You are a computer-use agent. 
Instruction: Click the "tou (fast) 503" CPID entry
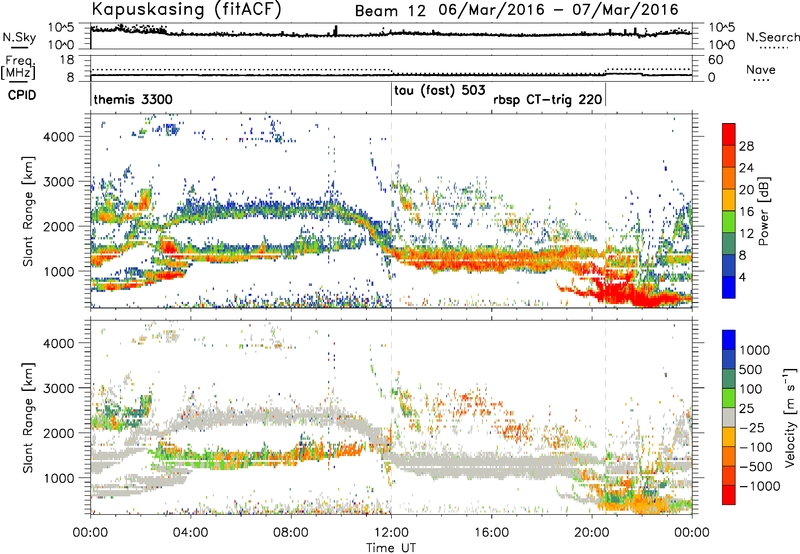[x=439, y=90]
